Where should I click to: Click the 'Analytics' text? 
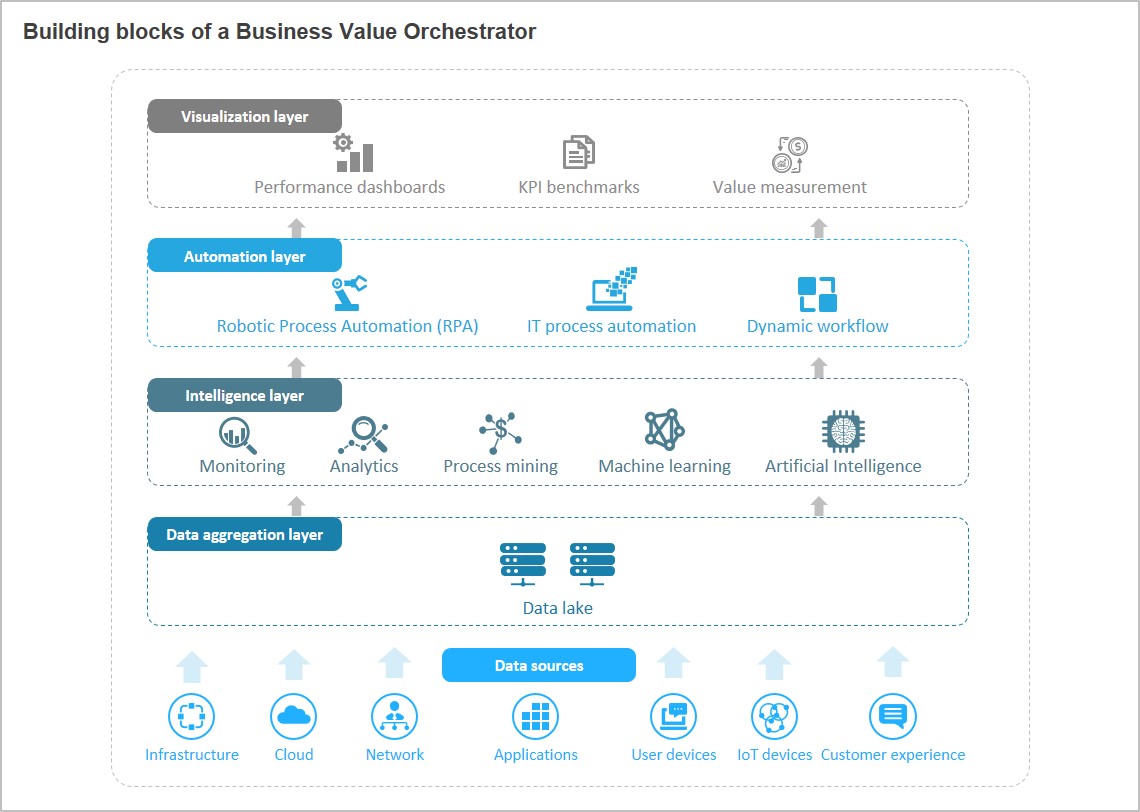(x=364, y=467)
